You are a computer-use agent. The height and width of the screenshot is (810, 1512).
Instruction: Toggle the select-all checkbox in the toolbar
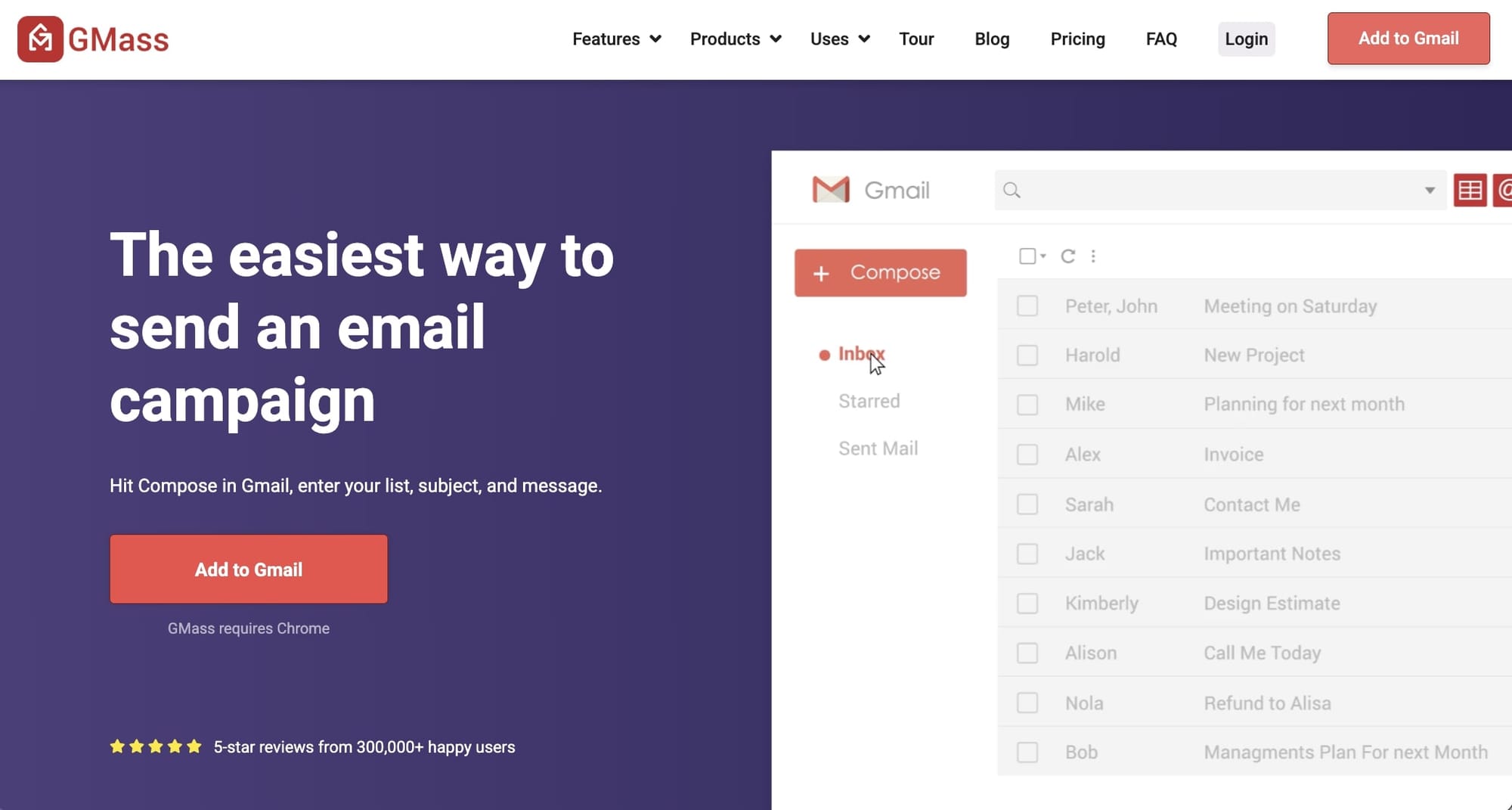(x=1029, y=256)
